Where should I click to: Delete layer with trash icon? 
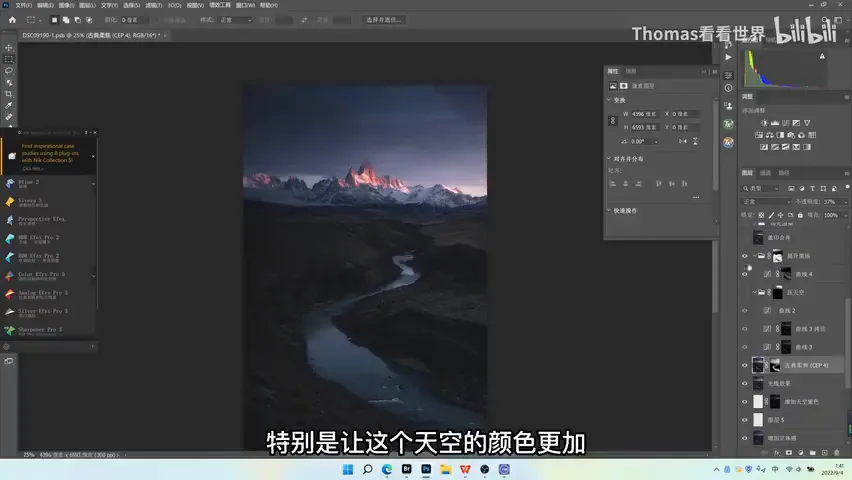click(836, 452)
